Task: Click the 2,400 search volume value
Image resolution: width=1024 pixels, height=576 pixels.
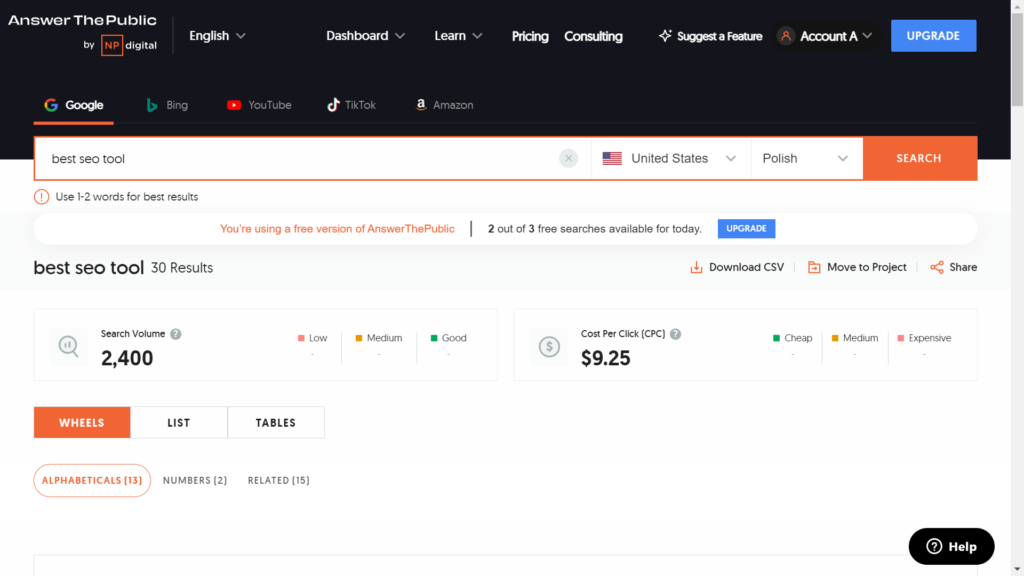Action: click(x=127, y=358)
